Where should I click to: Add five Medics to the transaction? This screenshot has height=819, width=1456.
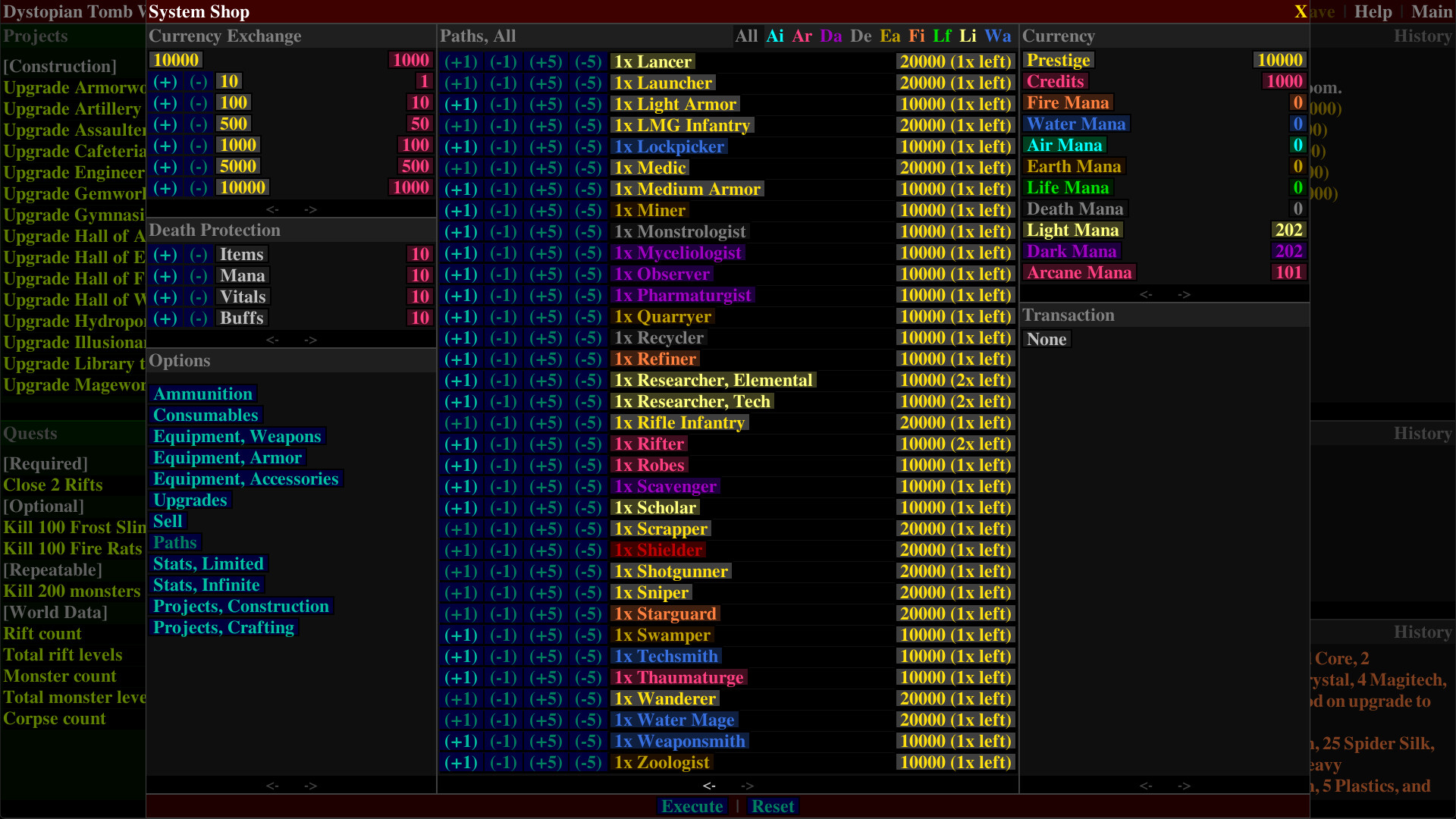tap(545, 168)
